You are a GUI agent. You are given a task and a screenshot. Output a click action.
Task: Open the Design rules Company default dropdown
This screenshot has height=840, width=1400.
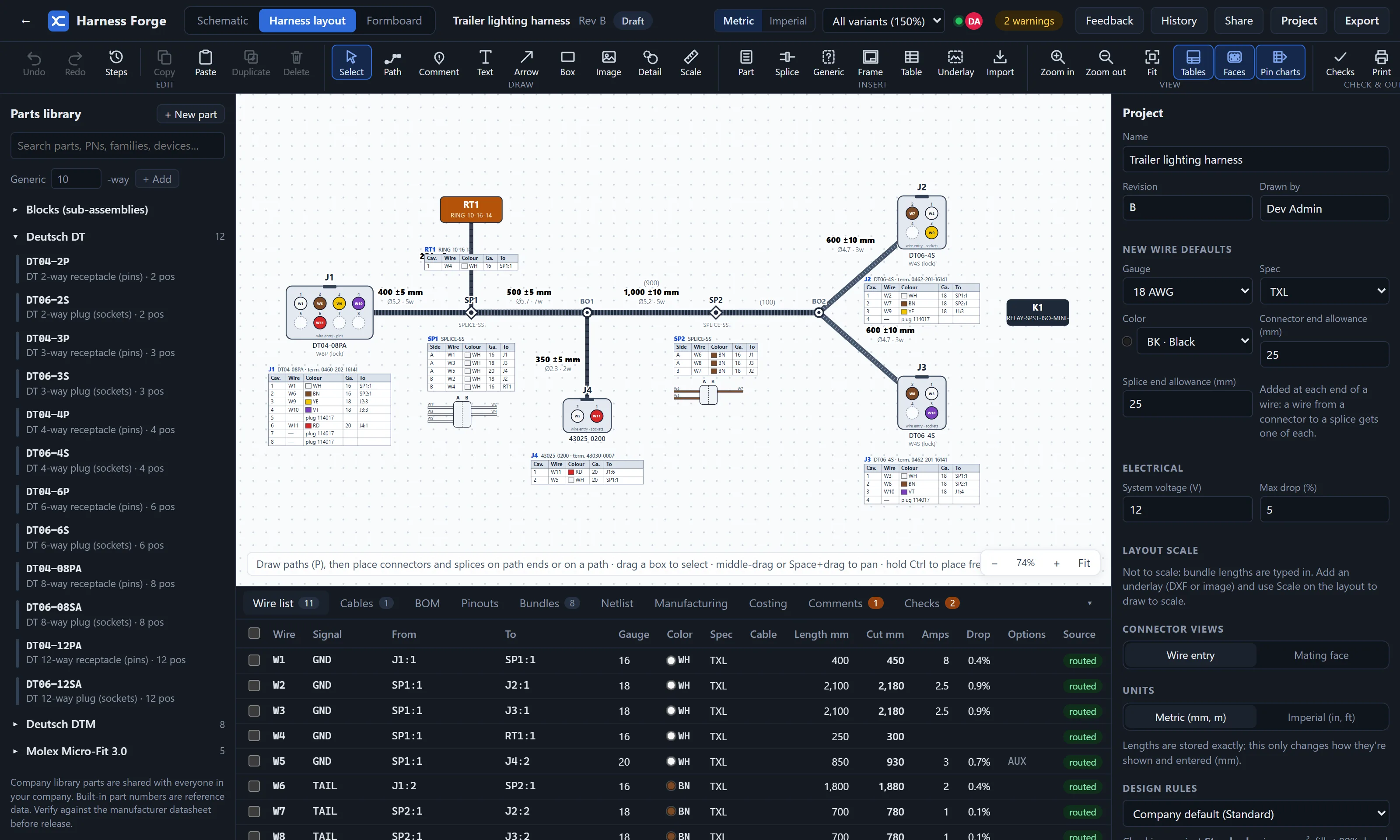pyautogui.click(x=1256, y=814)
